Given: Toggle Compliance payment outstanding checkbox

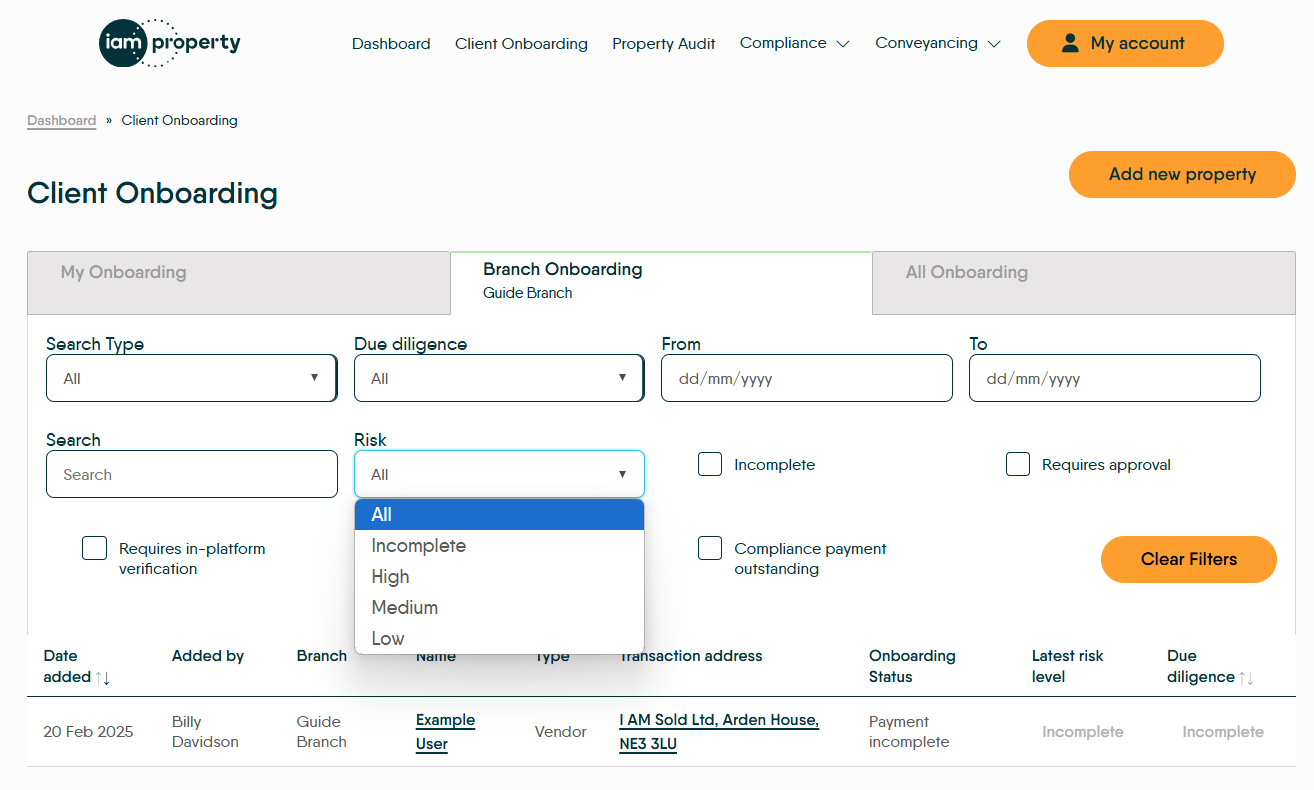Looking at the screenshot, I should click(710, 548).
